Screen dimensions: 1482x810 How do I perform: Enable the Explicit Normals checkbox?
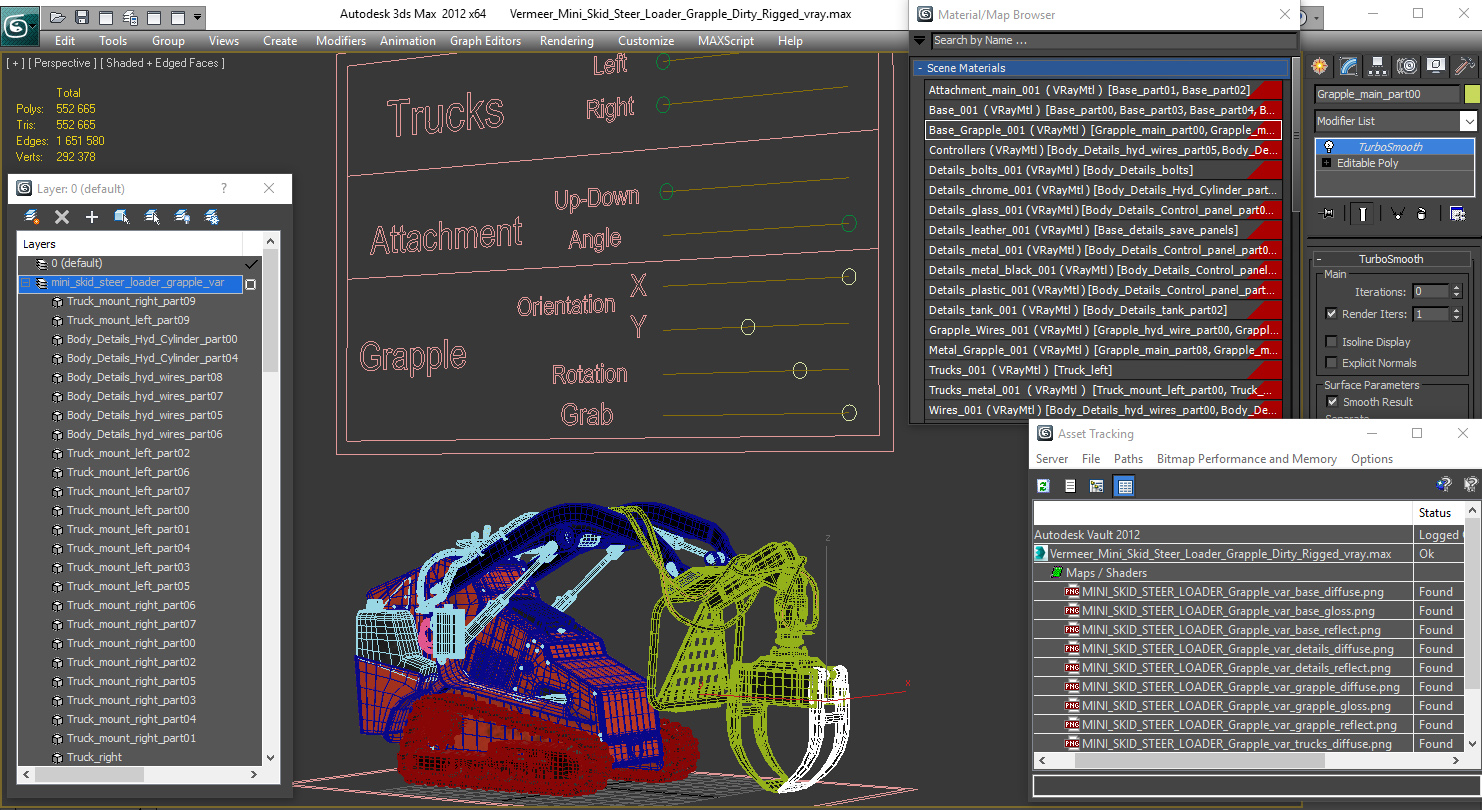pyautogui.click(x=1331, y=362)
